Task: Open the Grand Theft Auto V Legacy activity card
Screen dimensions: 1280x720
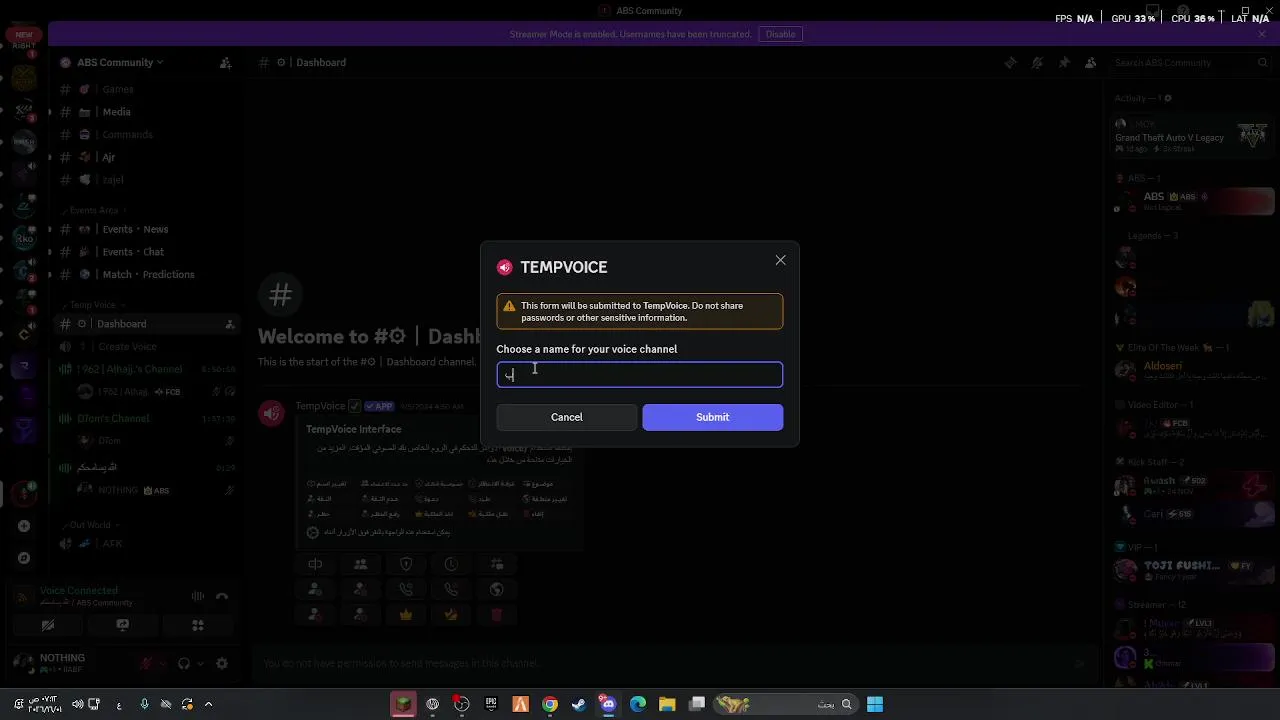Action: [1192, 137]
